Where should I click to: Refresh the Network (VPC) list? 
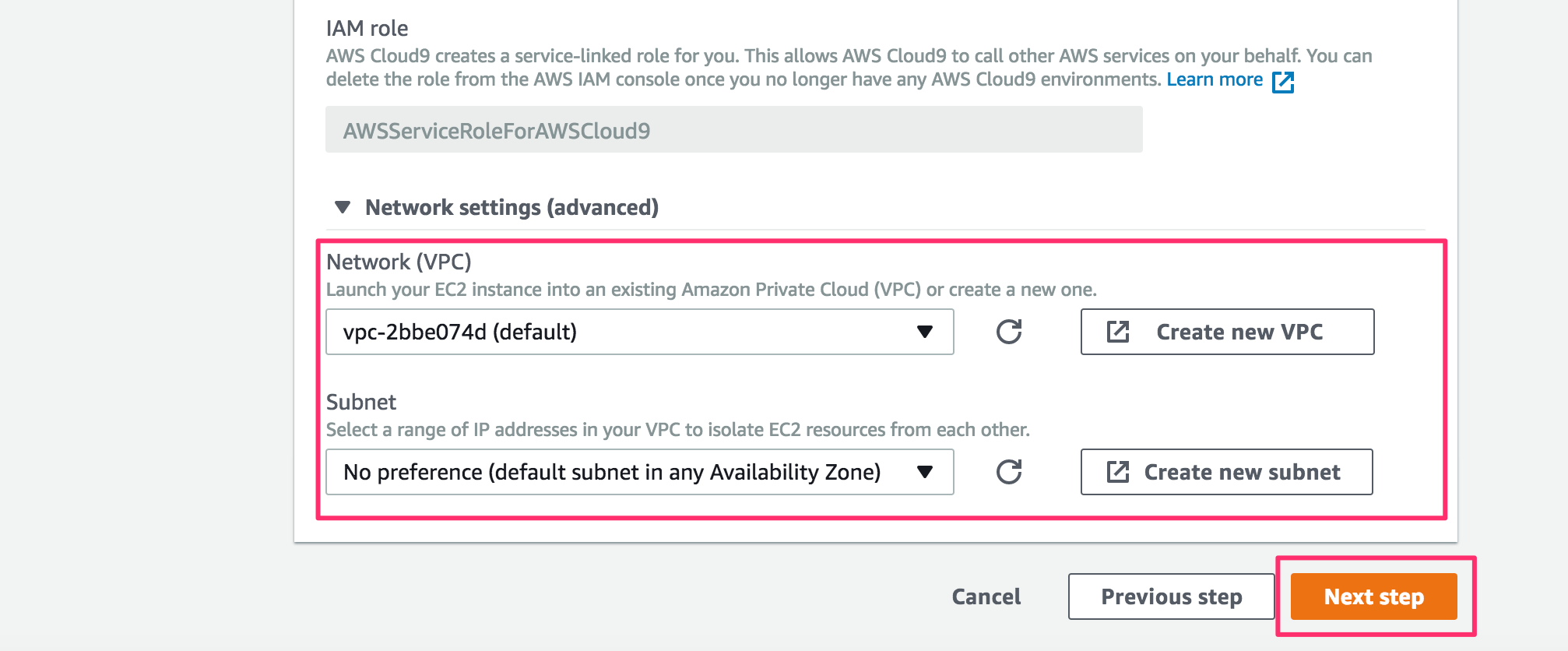(x=1009, y=332)
